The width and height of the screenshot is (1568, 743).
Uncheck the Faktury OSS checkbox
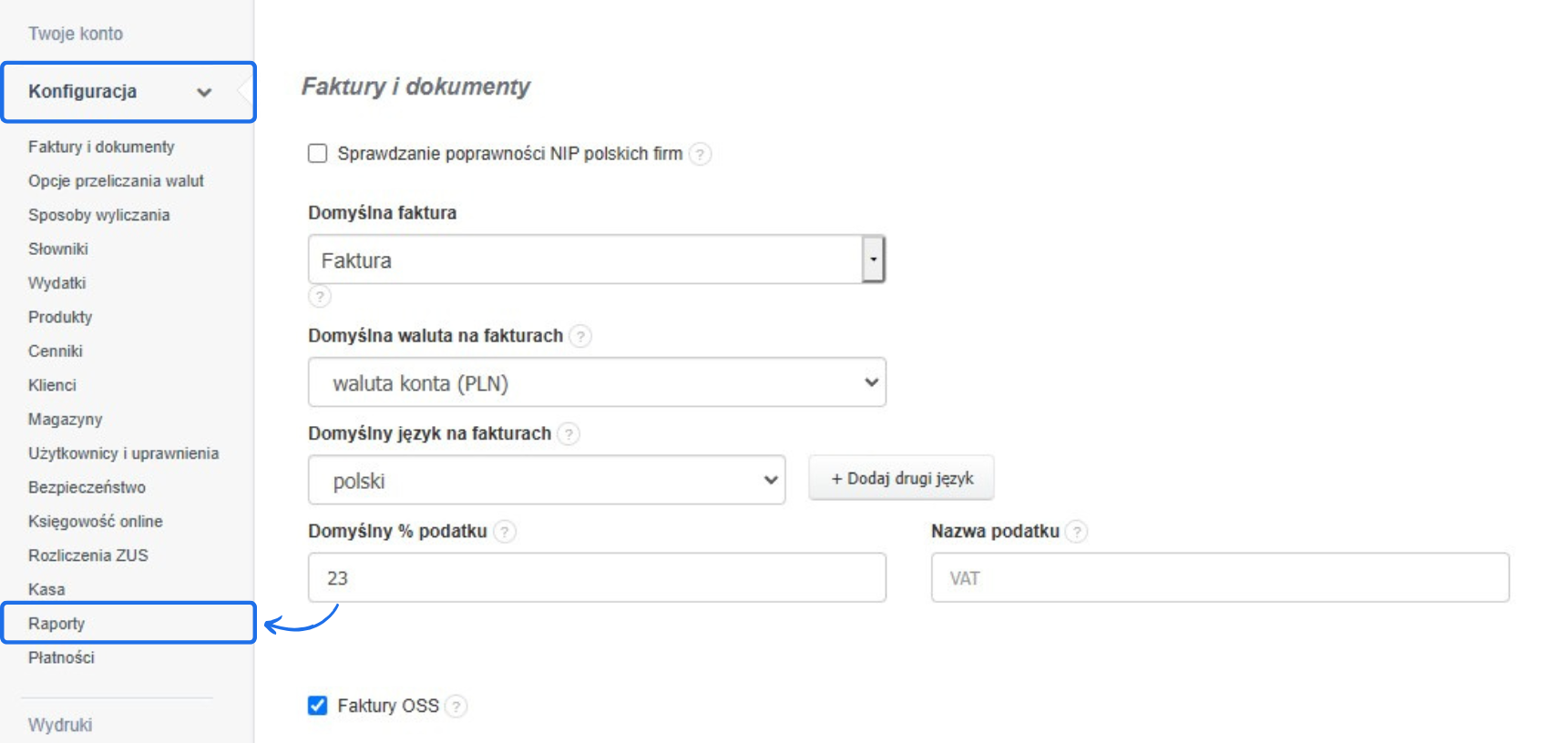pyautogui.click(x=318, y=706)
